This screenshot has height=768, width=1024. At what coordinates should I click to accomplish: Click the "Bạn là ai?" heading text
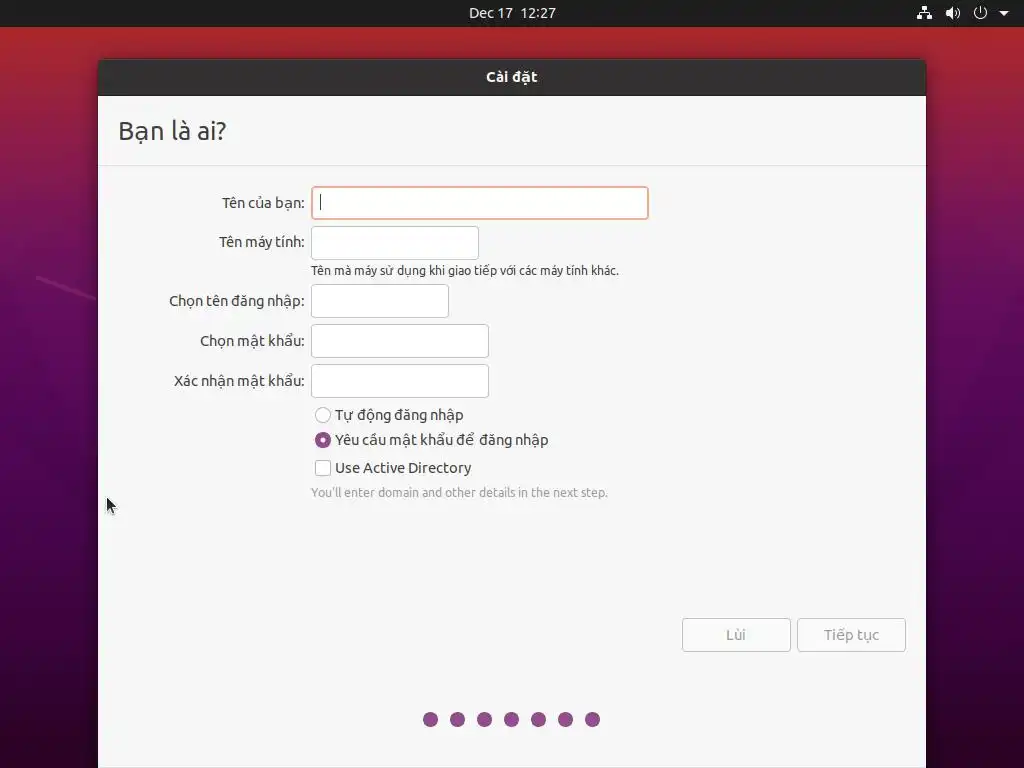point(172,131)
